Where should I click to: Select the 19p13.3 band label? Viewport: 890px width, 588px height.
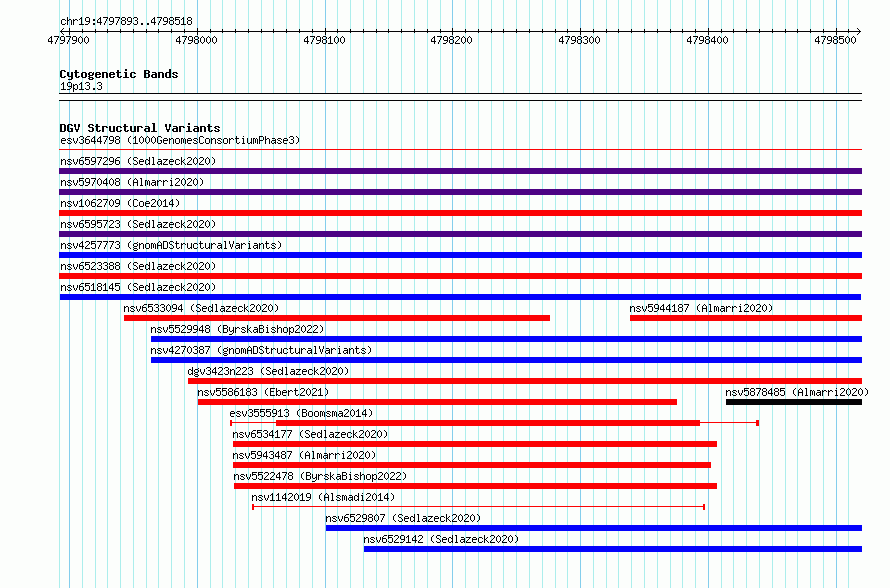click(x=81, y=86)
